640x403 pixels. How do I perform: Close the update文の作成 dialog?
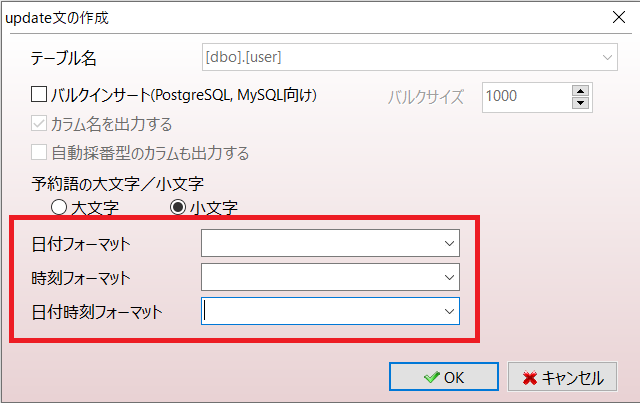619,17
